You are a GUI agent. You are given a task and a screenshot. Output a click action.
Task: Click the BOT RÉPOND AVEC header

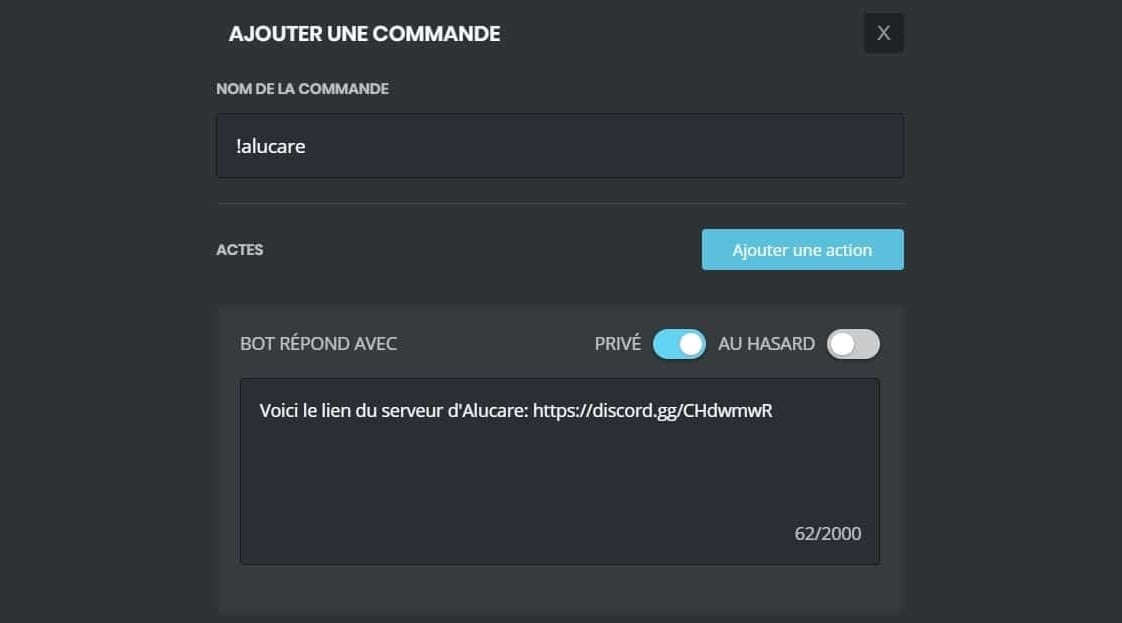[x=317, y=343]
